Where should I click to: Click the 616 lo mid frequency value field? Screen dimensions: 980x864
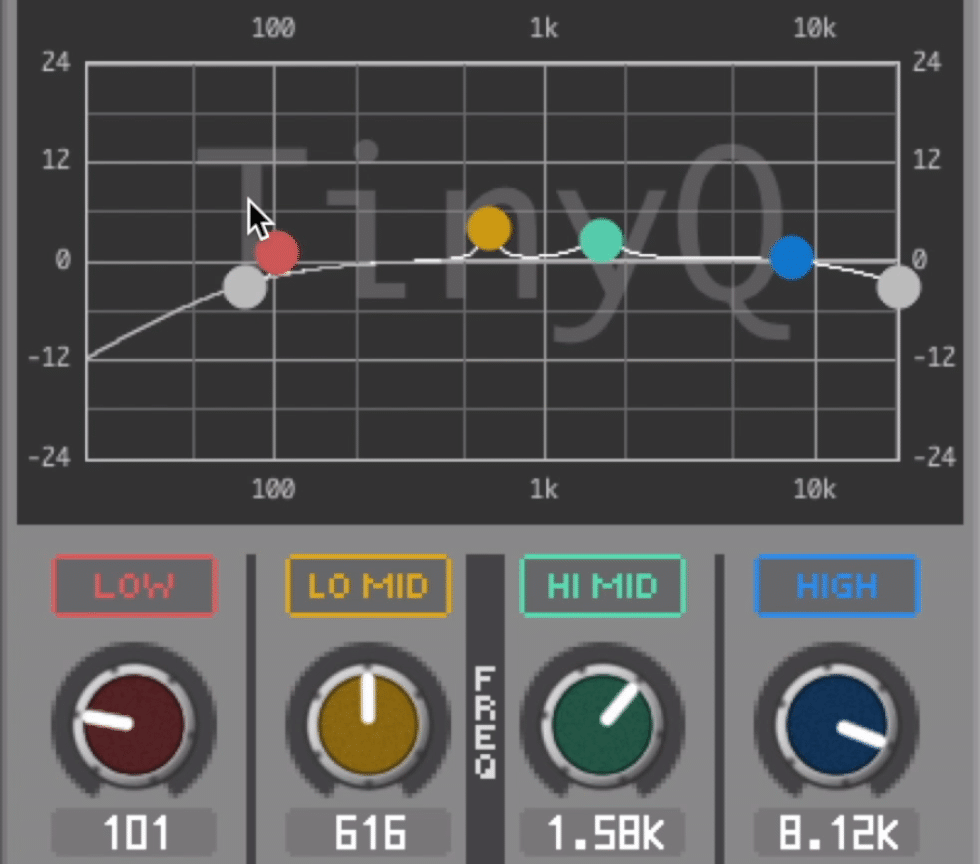(x=368, y=833)
